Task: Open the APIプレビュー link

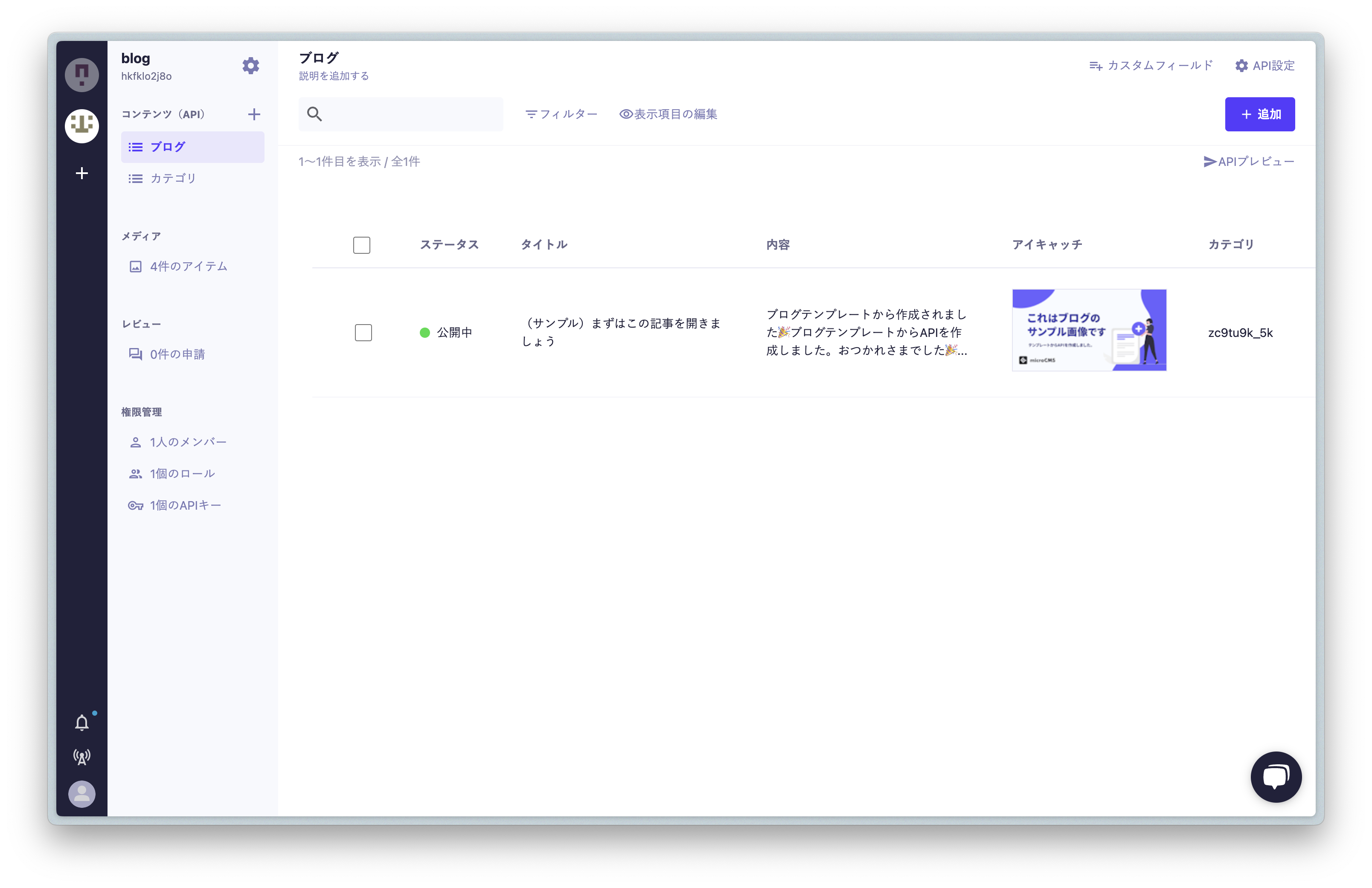Action: click(x=1249, y=162)
